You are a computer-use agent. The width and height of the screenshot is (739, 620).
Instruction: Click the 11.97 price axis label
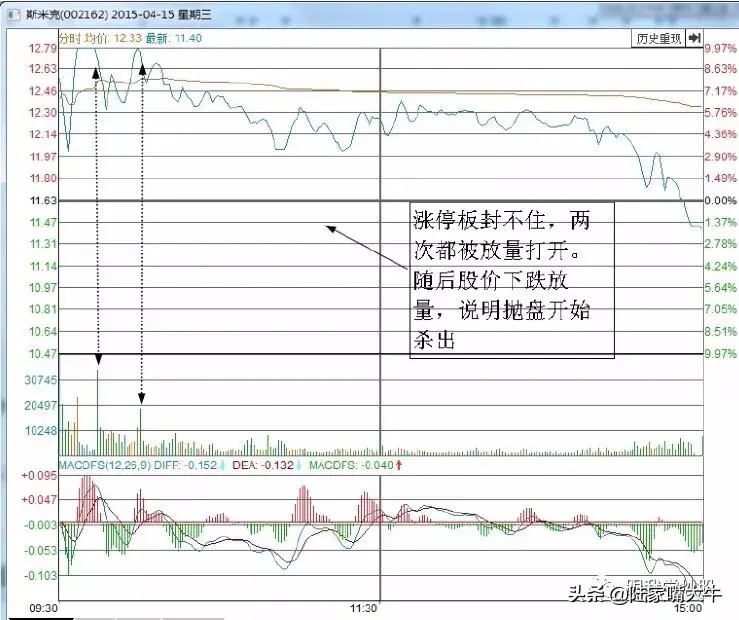pyautogui.click(x=43, y=156)
